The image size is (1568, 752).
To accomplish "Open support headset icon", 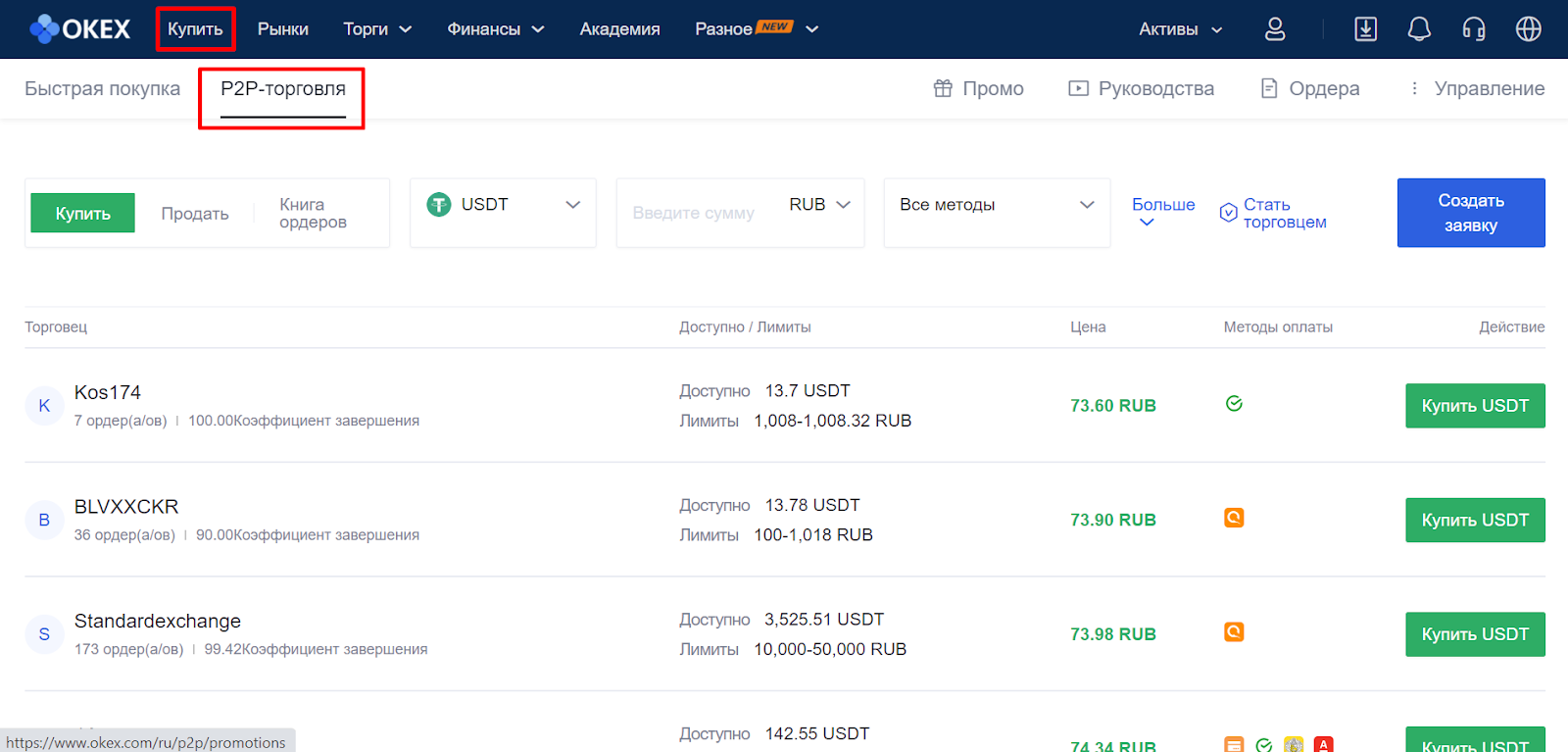I will pos(1474,29).
